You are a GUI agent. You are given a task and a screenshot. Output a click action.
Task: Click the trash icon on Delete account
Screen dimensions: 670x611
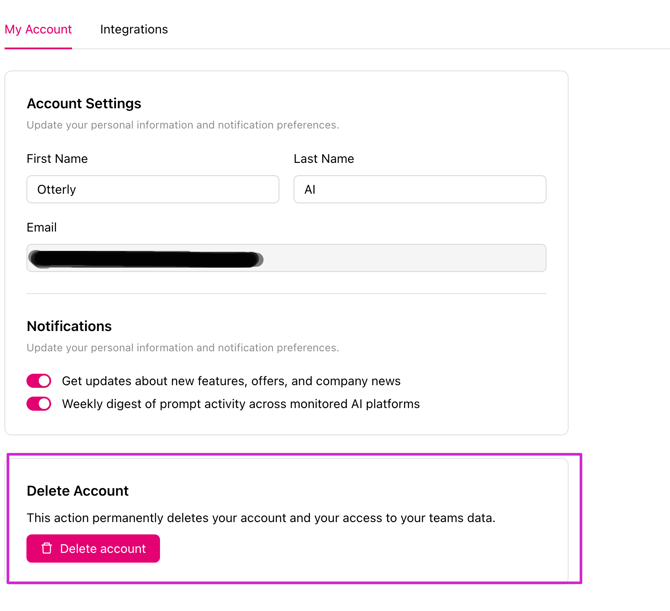(x=47, y=548)
